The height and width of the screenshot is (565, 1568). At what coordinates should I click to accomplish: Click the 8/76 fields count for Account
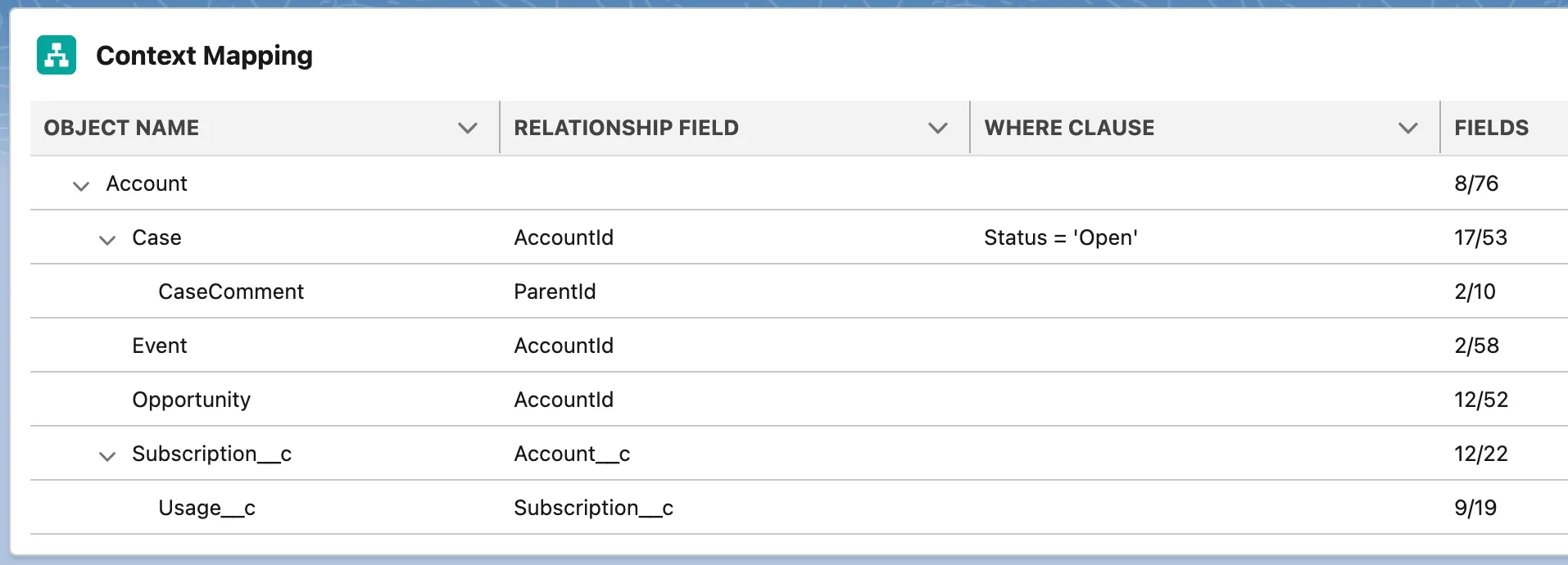pos(1476,183)
